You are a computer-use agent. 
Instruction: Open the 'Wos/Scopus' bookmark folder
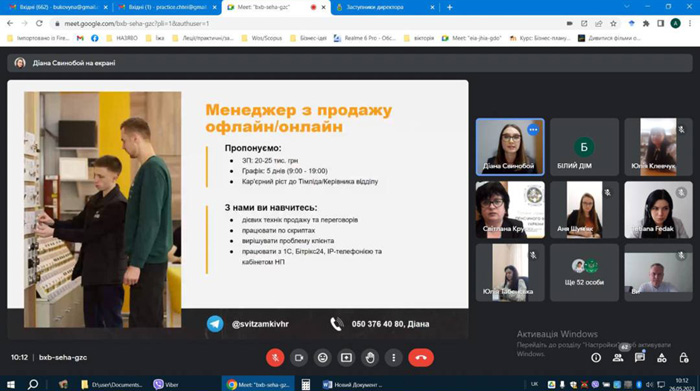tap(262, 38)
